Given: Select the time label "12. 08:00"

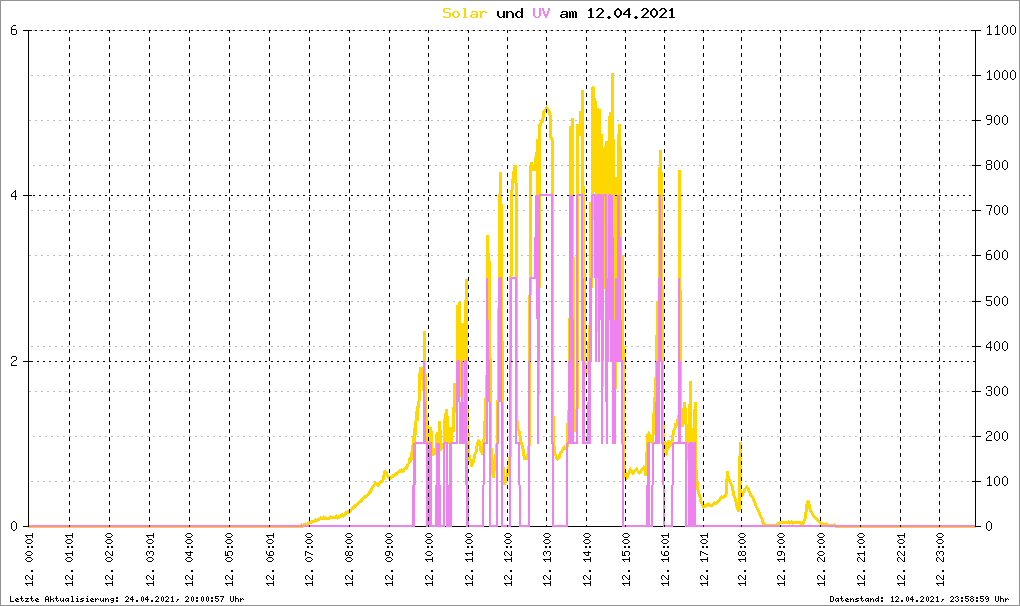Looking at the screenshot, I should (349, 559).
